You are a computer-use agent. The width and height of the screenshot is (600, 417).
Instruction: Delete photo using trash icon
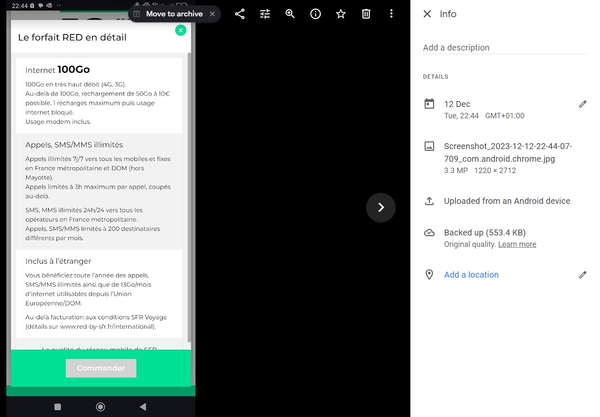[x=366, y=14]
